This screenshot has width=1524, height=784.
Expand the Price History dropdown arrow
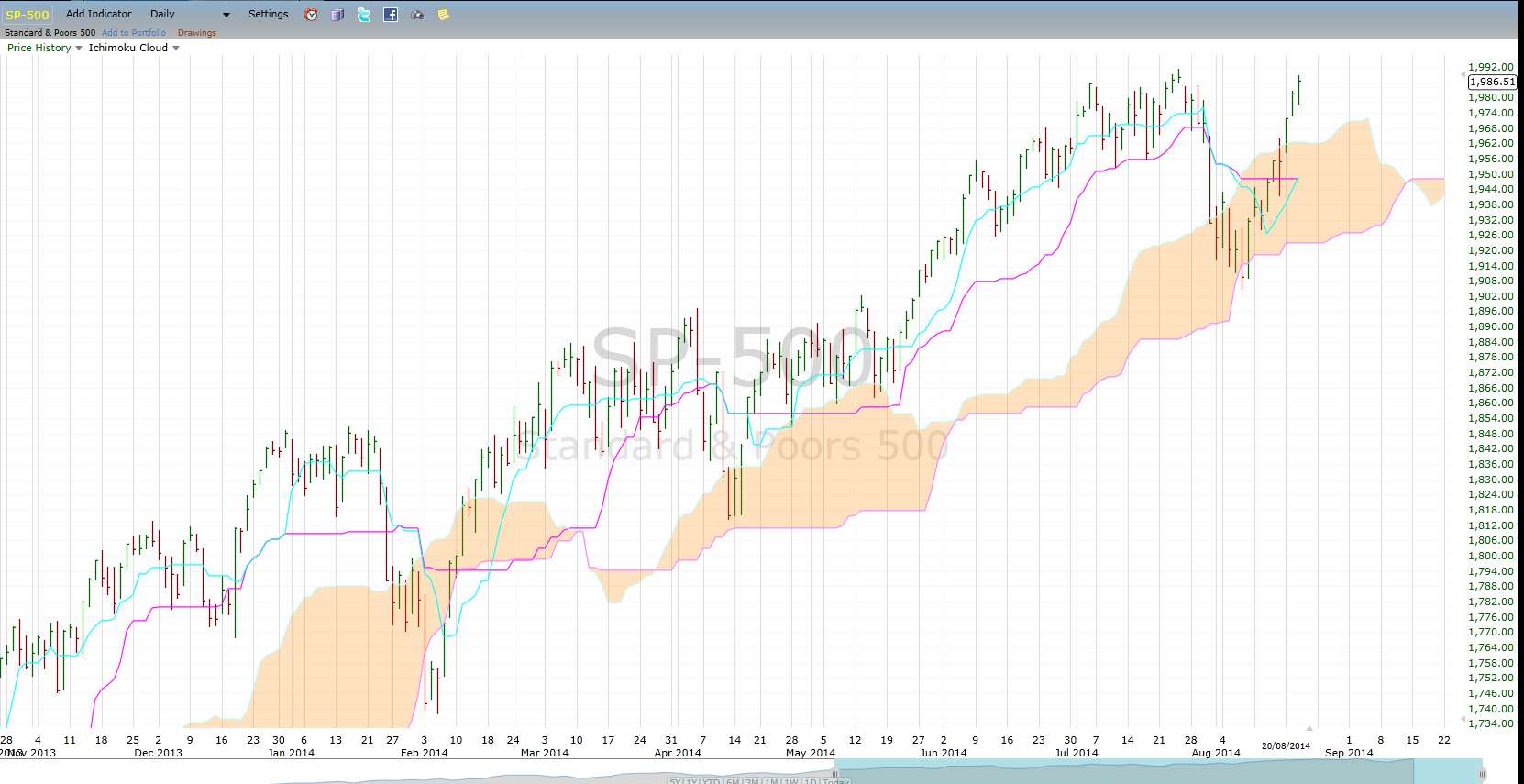(x=79, y=48)
